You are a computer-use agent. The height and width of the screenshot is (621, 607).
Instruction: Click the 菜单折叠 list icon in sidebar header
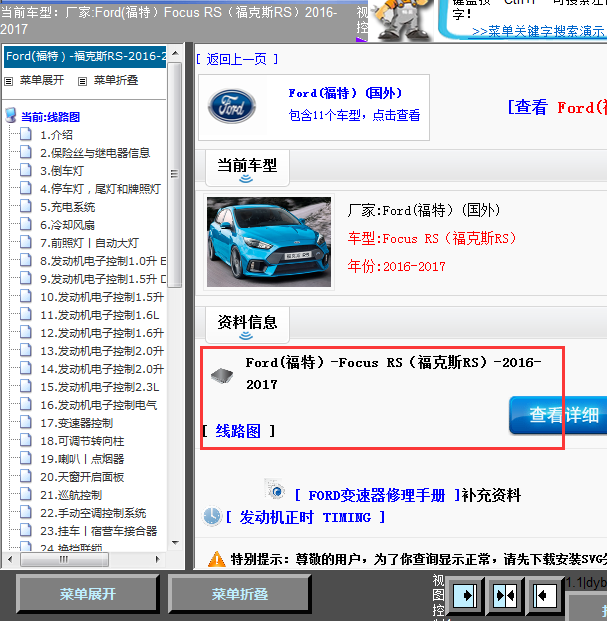82,81
